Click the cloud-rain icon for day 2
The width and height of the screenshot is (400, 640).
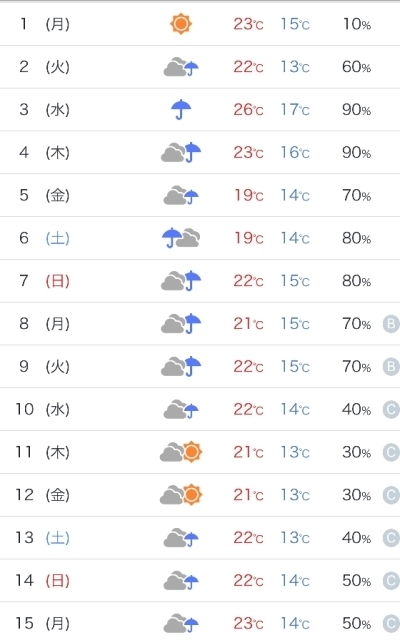[x=181, y=67]
